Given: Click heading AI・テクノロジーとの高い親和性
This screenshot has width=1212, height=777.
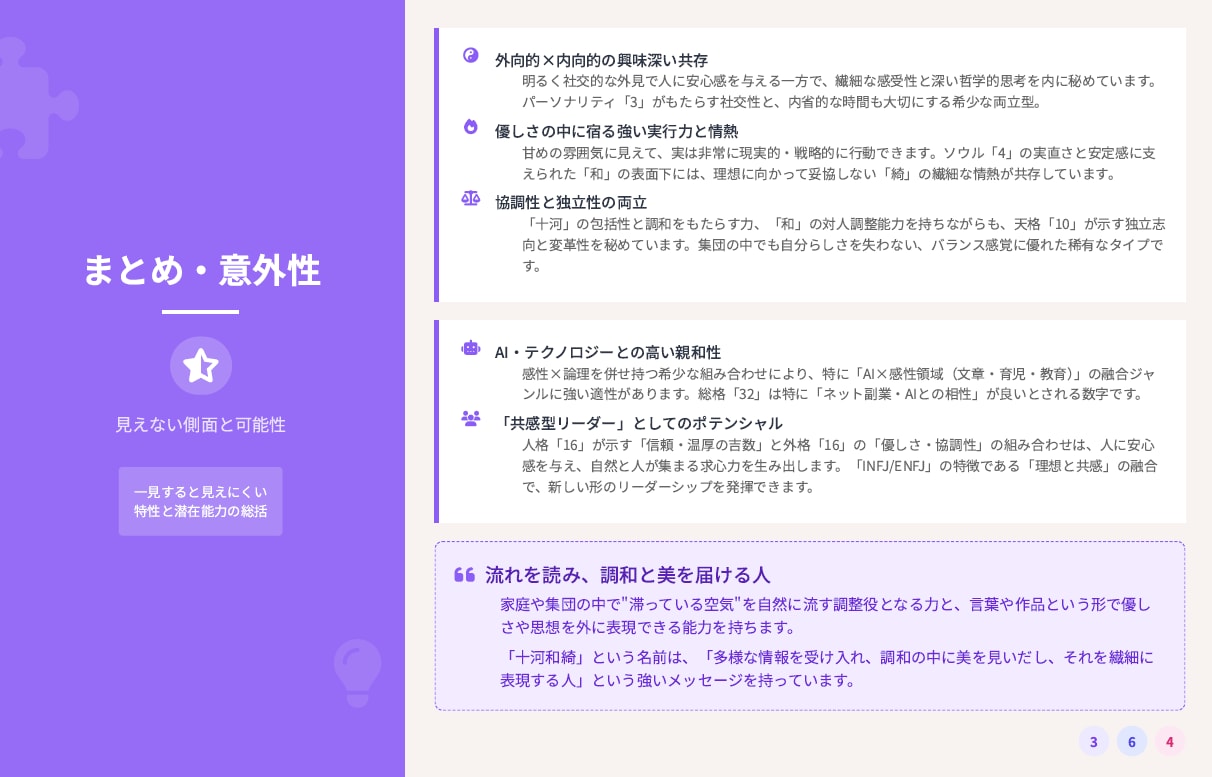Looking at the screenshot, I should point(608,352).
